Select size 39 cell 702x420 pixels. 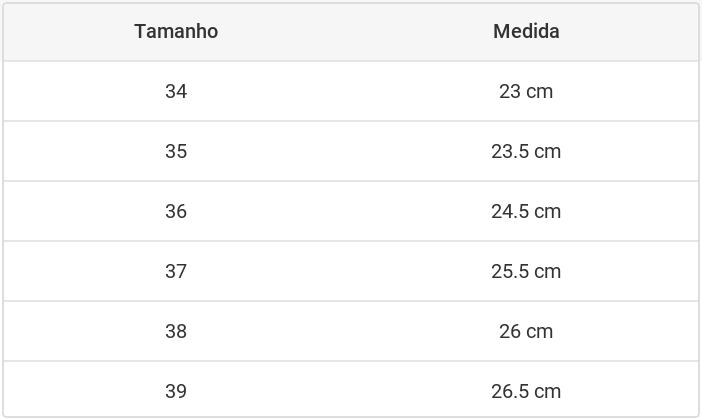click(176, 391)
